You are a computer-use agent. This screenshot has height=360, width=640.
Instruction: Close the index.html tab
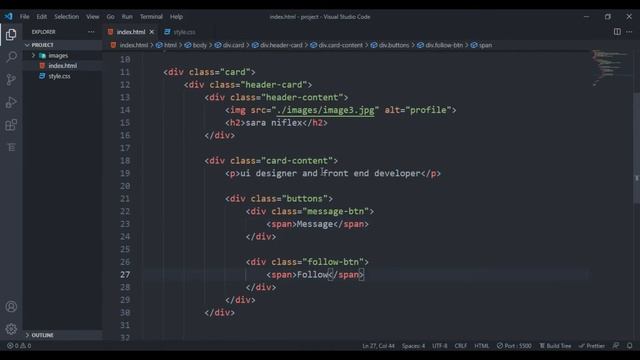pos(152,32)
